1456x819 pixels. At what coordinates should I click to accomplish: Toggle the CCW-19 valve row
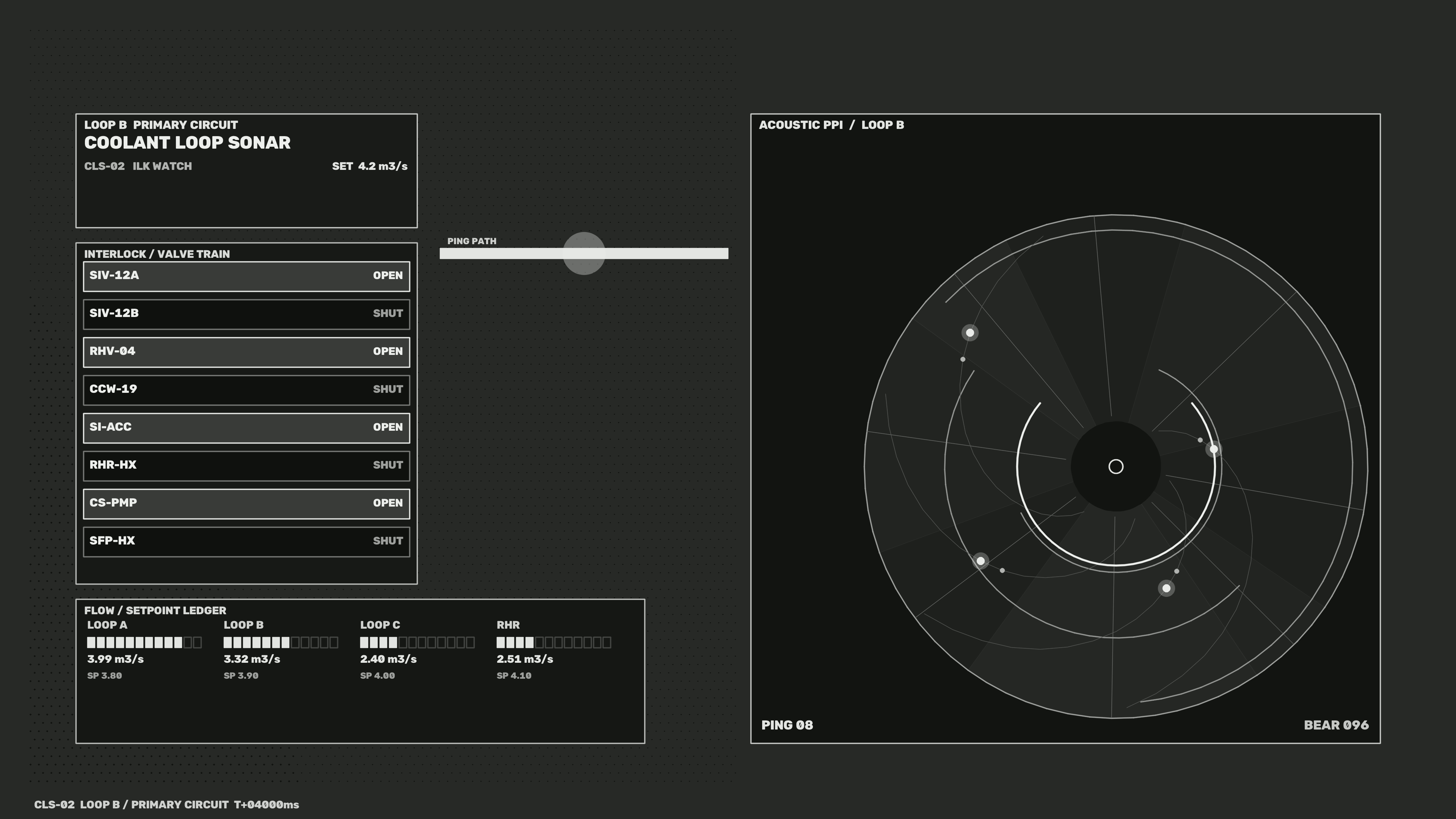pyautogui.click(x=246, y=390)
